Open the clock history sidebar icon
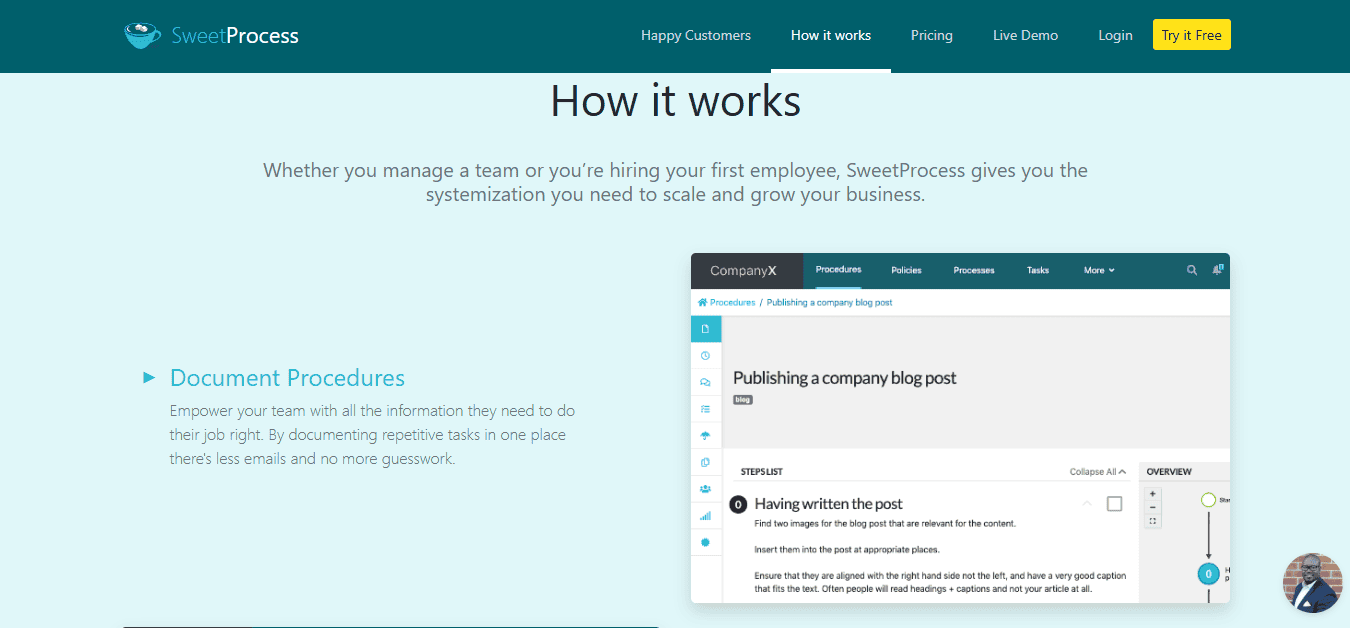1350x628 pixels. 706,355
